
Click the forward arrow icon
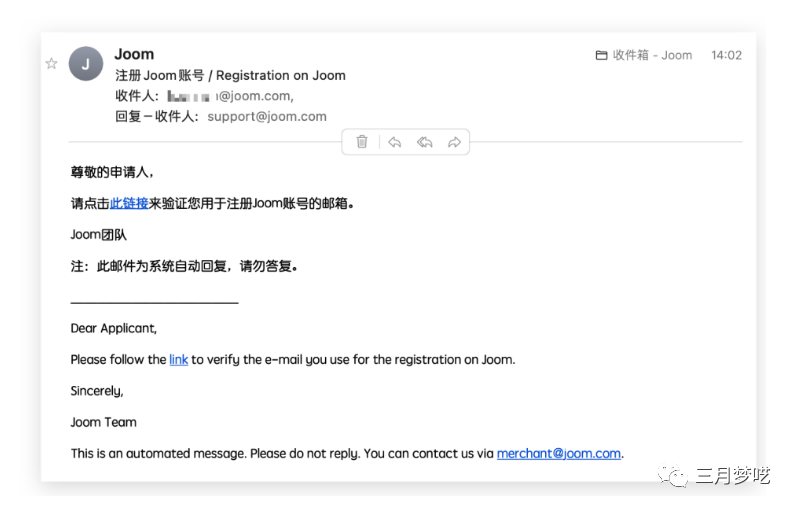point(454,142)
